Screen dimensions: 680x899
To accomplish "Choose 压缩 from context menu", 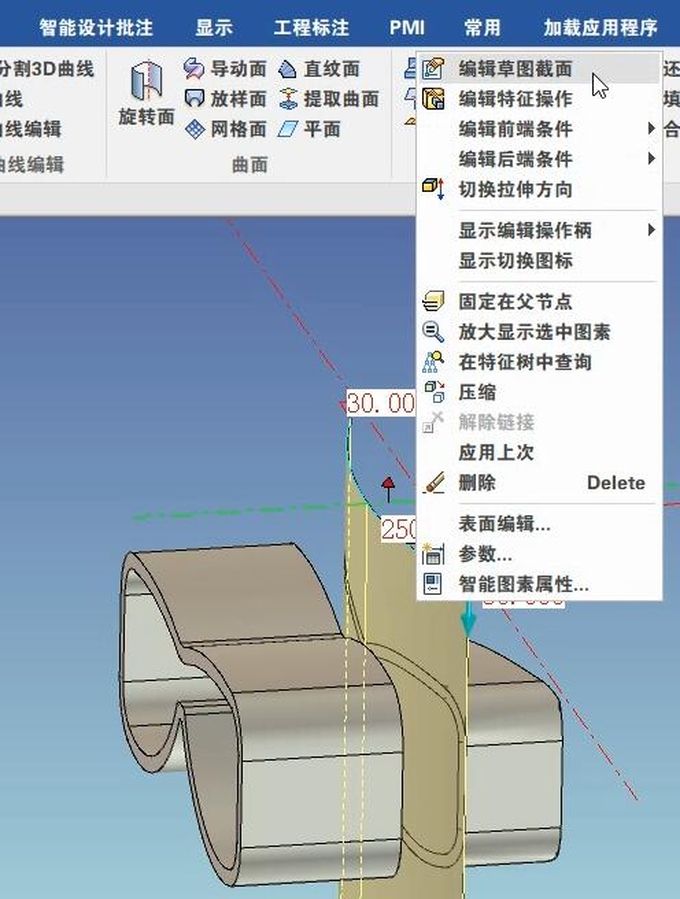I will click(539, 392).
